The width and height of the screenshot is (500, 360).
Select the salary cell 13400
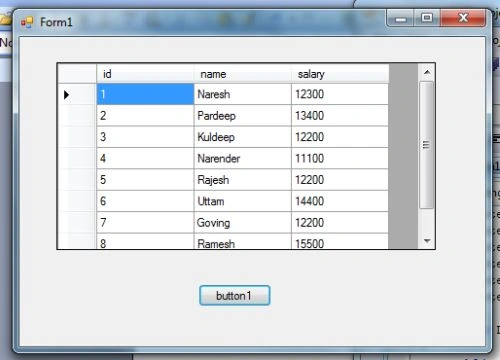coord(340,116)
